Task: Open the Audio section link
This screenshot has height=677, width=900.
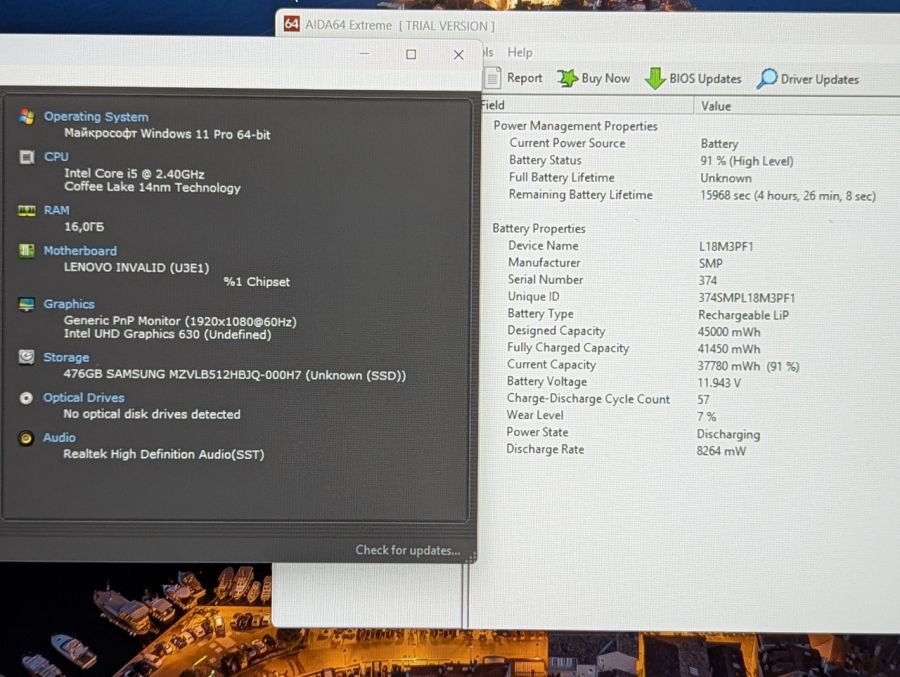Action: (x=59, y=438)
